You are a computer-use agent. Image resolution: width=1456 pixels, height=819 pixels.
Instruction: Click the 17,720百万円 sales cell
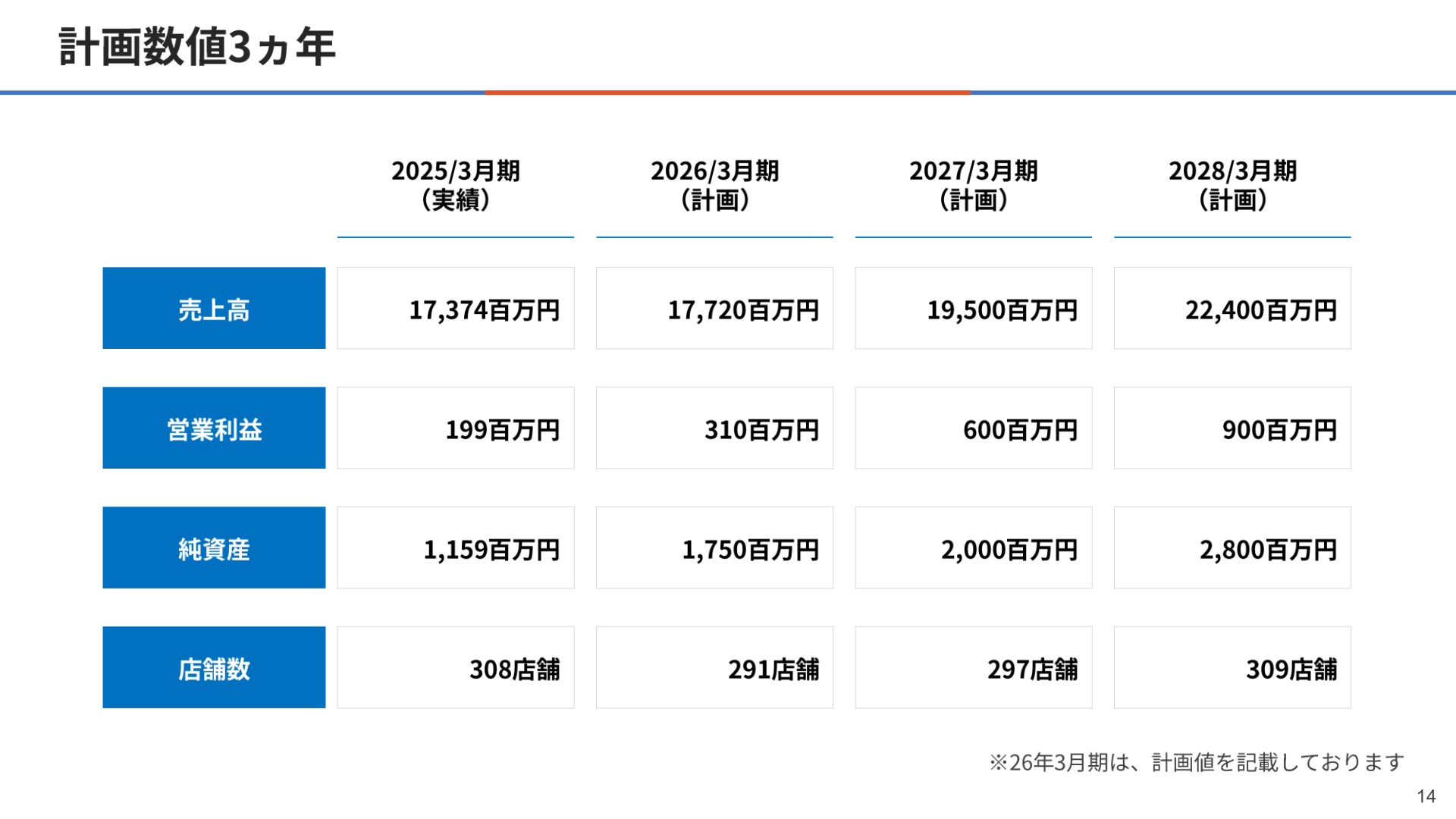[x=714, y=308]
